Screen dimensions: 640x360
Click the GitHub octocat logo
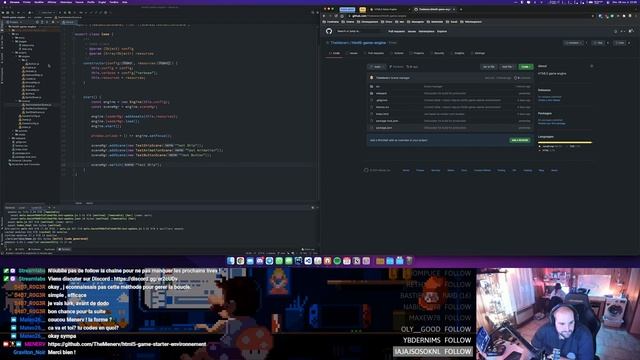329,31
